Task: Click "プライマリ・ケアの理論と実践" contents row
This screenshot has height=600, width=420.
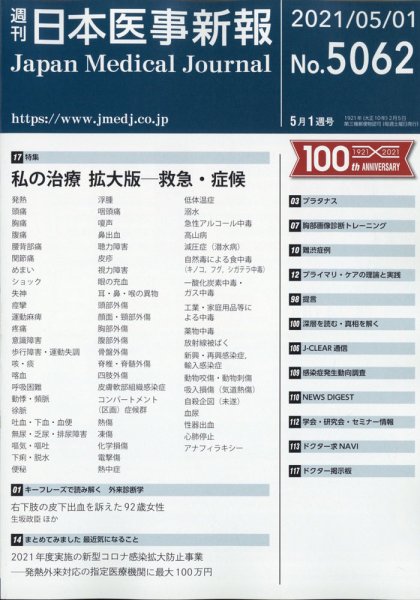Action: click(352, 275)
